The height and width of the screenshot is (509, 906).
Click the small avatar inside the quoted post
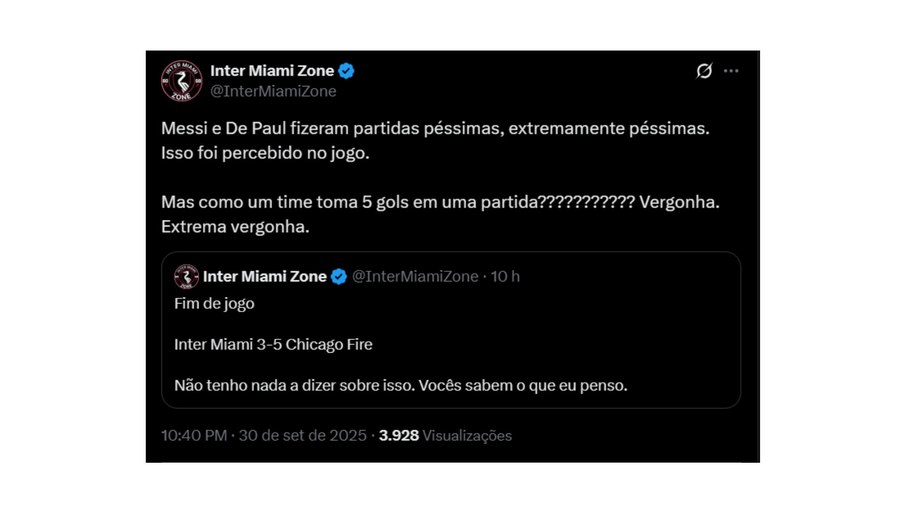click(x=186, y=277)
